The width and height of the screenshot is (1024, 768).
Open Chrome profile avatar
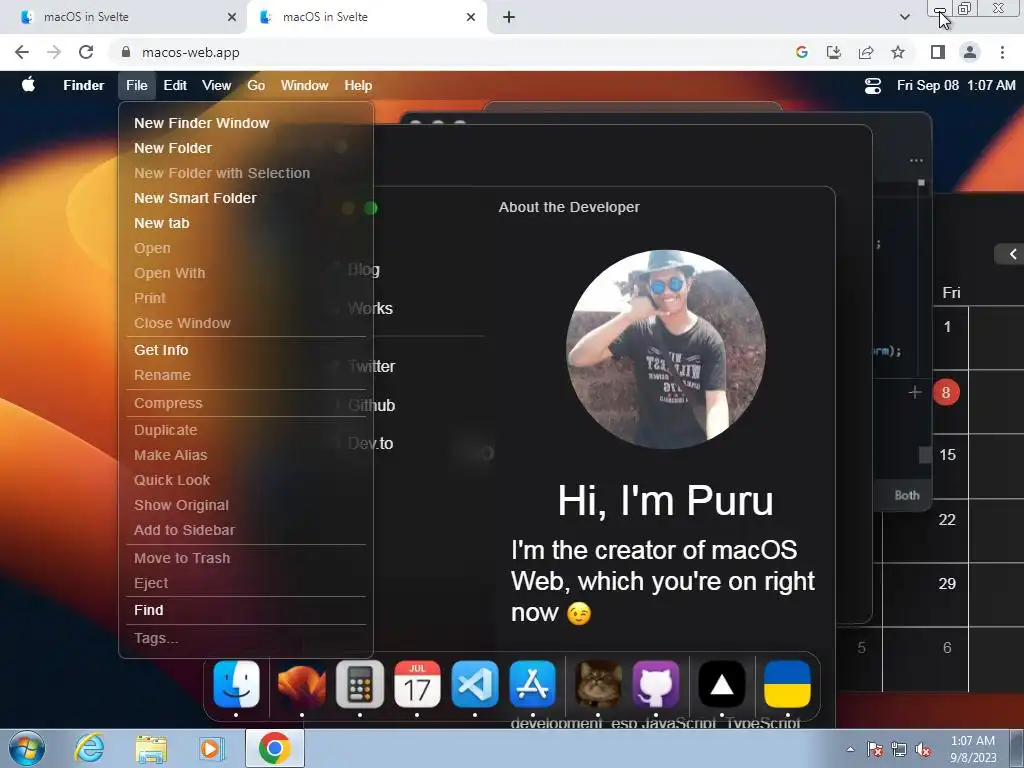[970, 52]
